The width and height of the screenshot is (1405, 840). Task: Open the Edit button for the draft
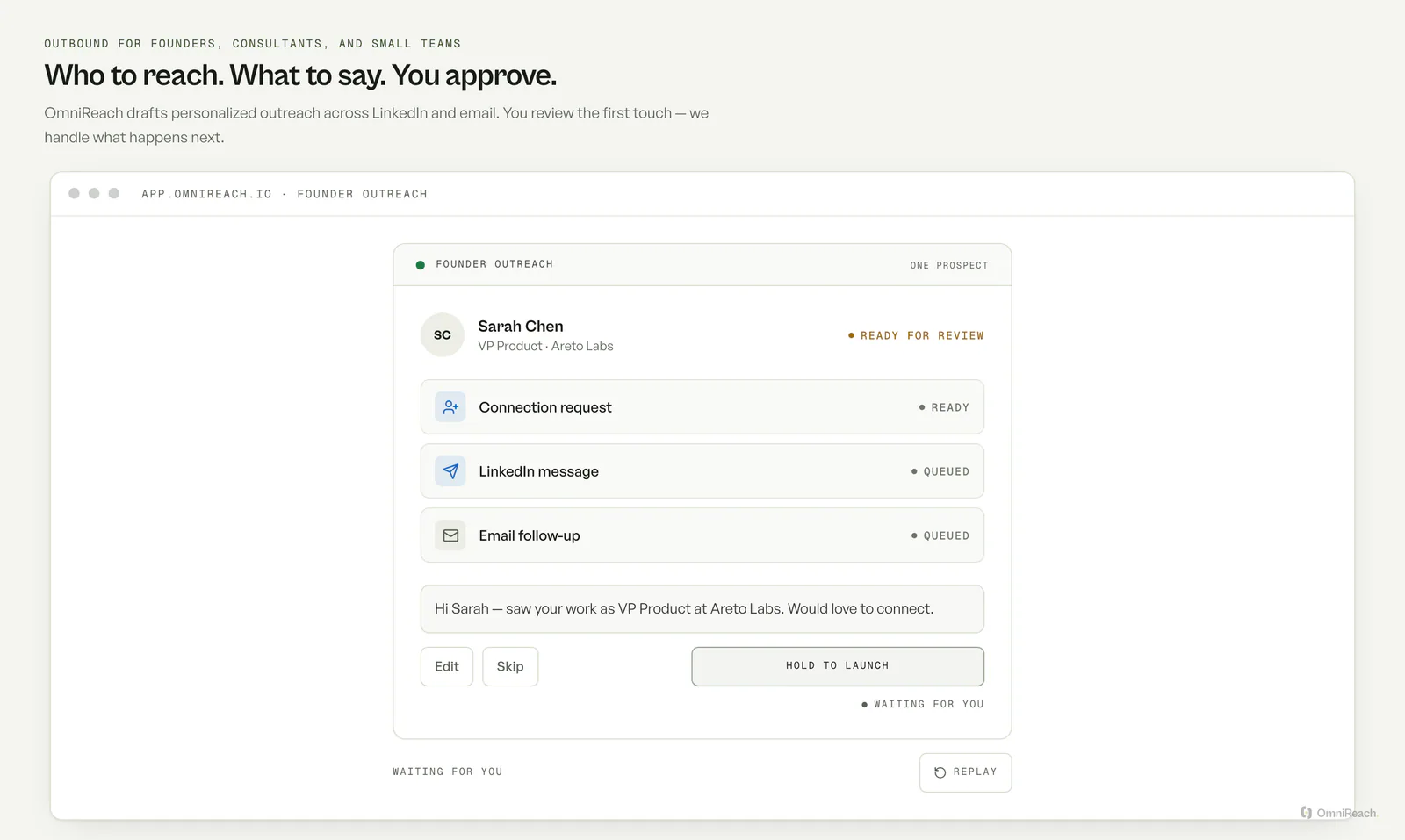(x=447, y=666)
